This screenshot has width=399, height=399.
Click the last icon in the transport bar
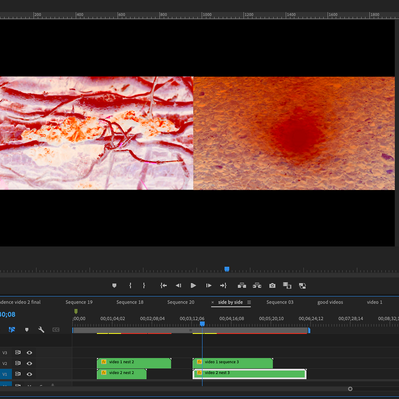click(302, 286)
